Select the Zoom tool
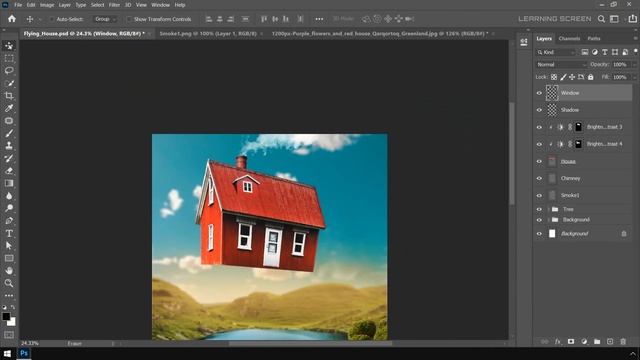This screenshot has height=360, width=640. 9,283
